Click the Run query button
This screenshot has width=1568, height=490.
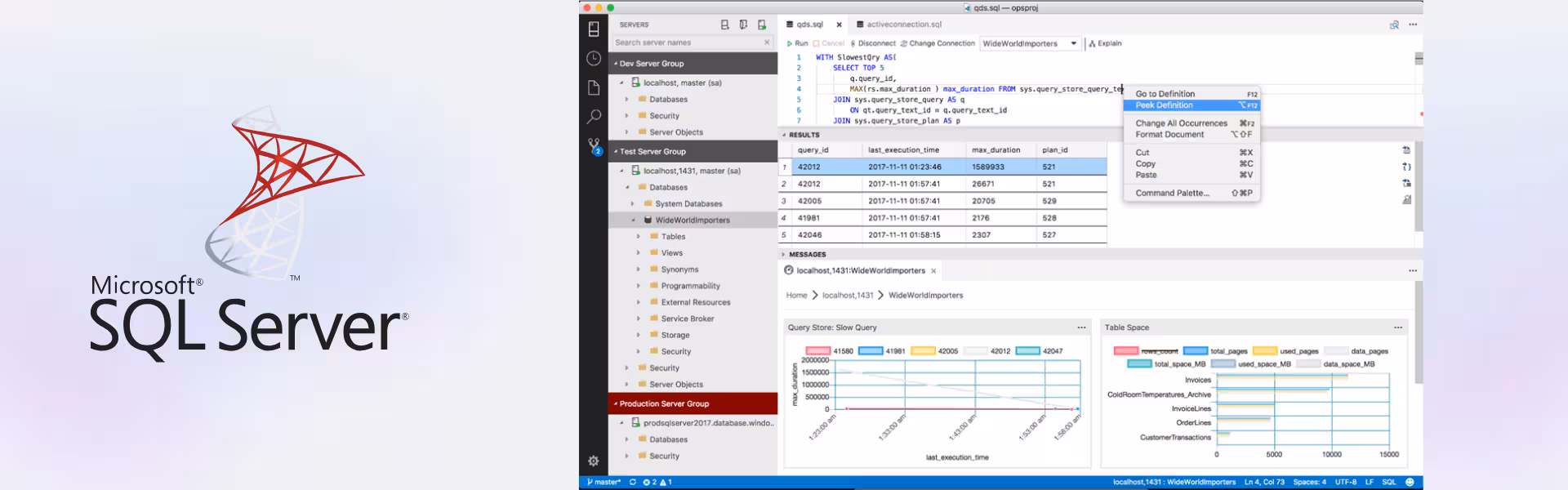point(797,43)
